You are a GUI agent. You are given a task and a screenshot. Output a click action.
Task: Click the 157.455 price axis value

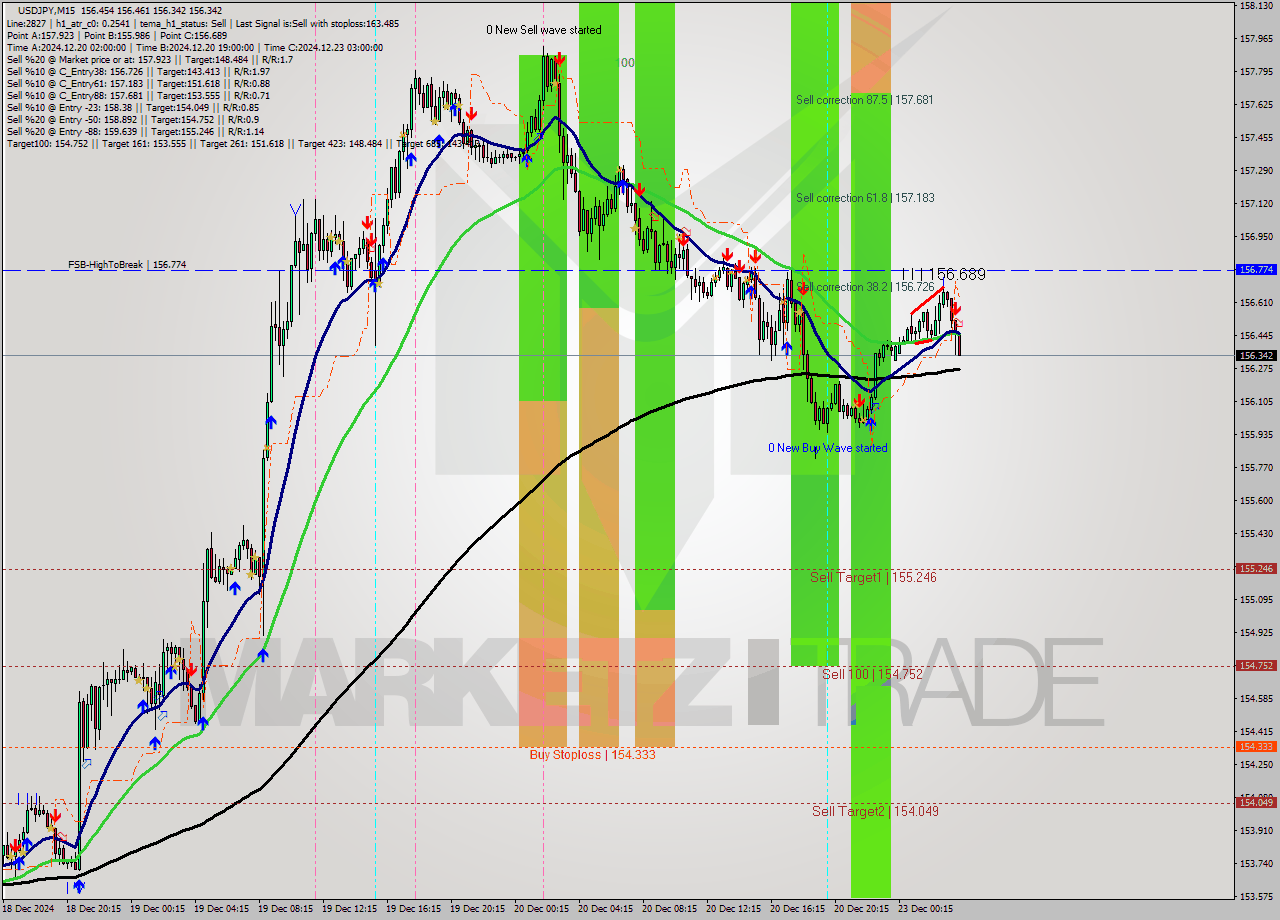[1256, 138]
